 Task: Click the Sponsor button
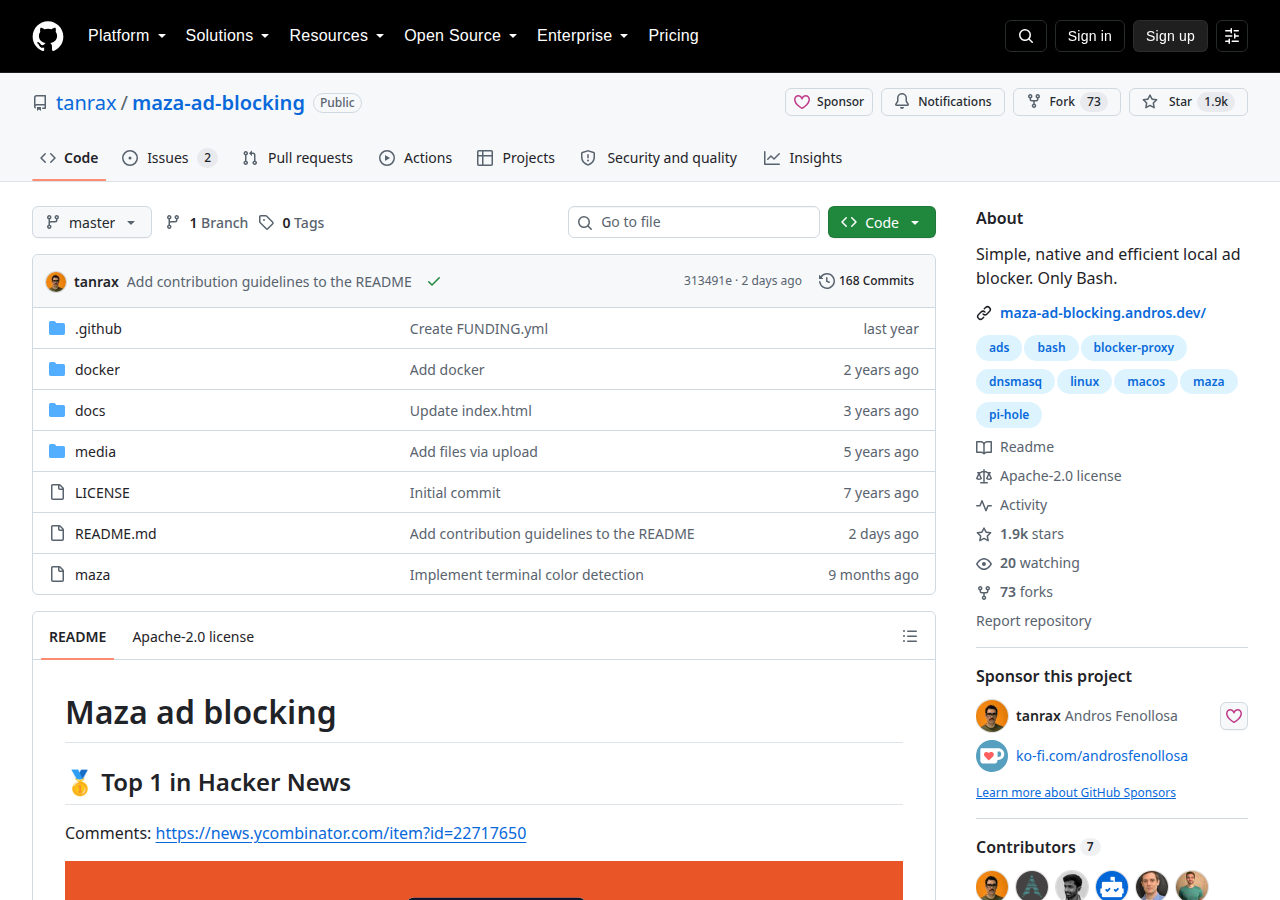[829, 102]
